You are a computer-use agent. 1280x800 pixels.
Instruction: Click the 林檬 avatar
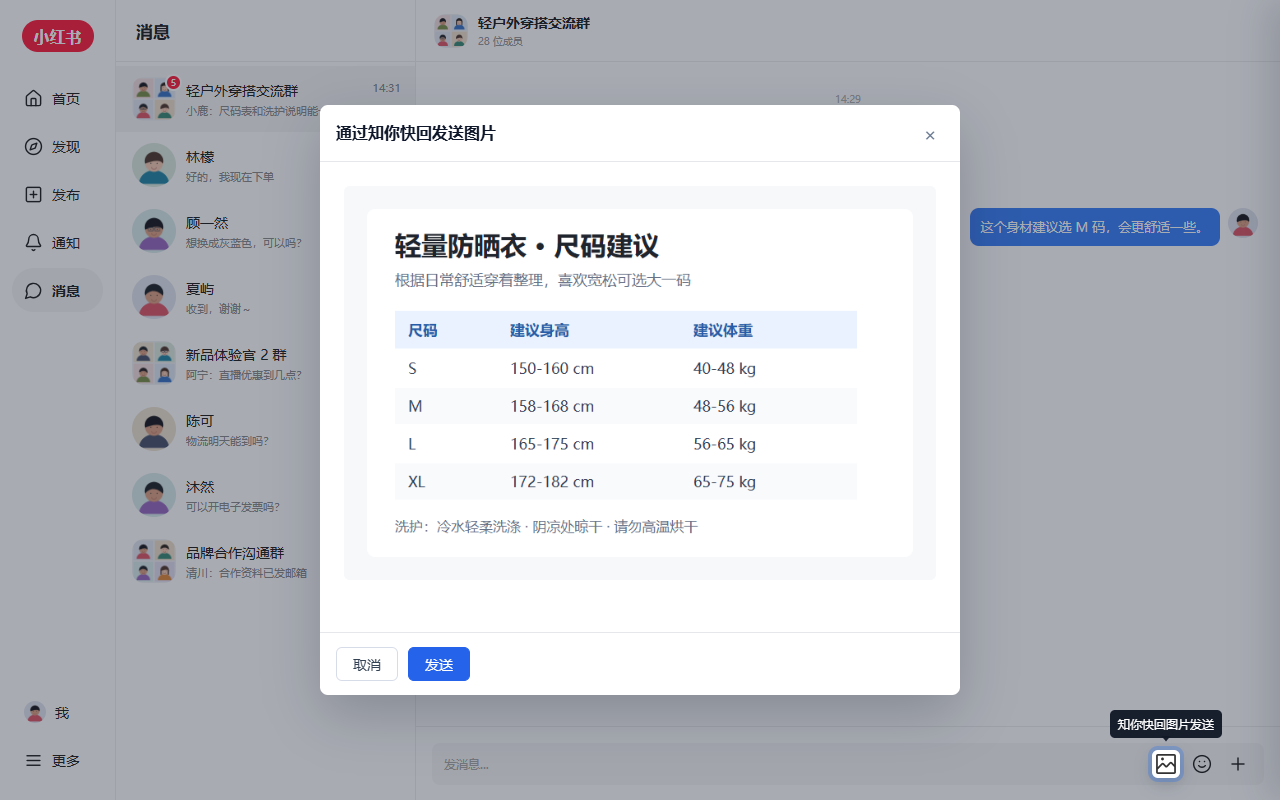(154, 164)
